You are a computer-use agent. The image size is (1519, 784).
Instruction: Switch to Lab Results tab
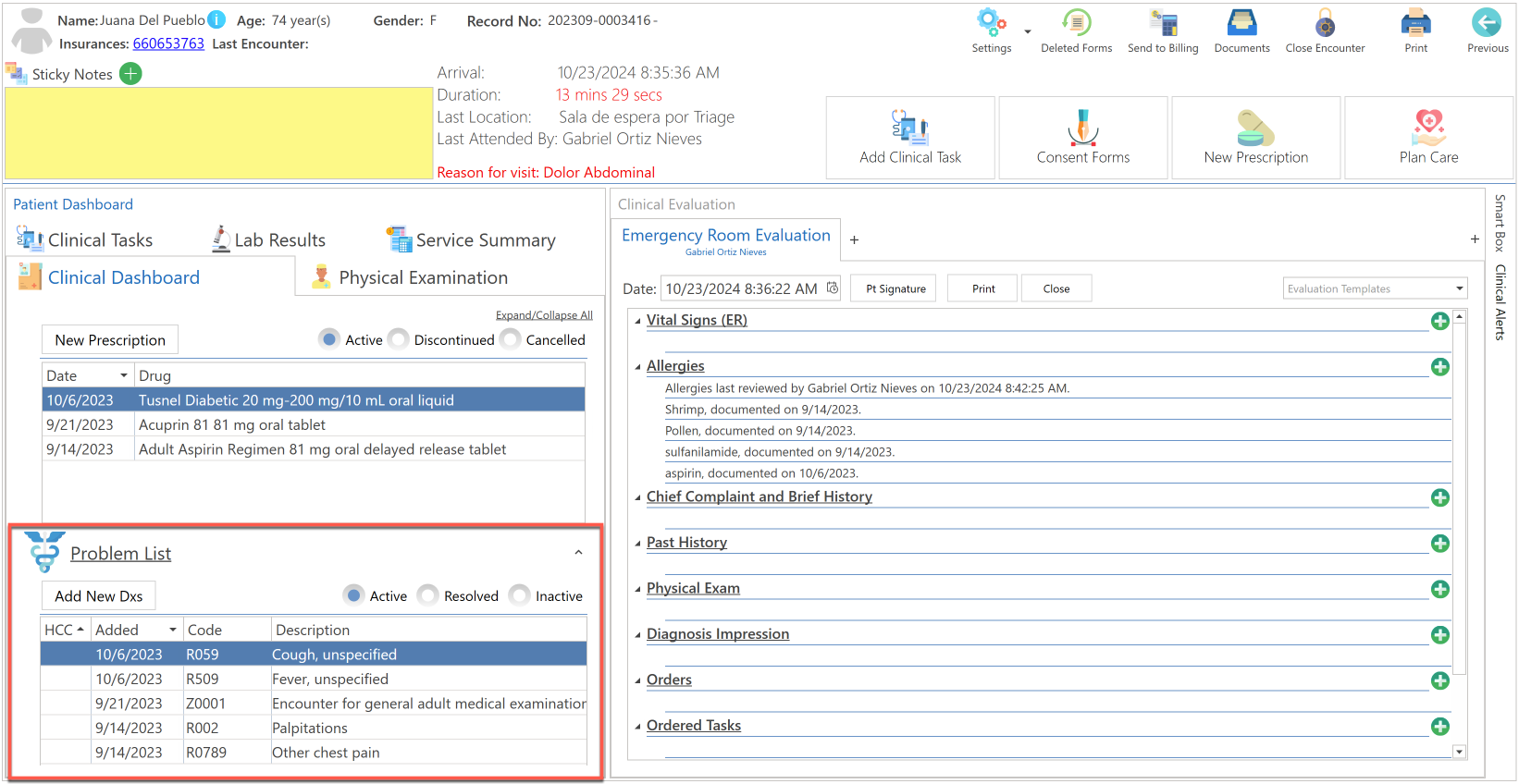pos(268,240)
